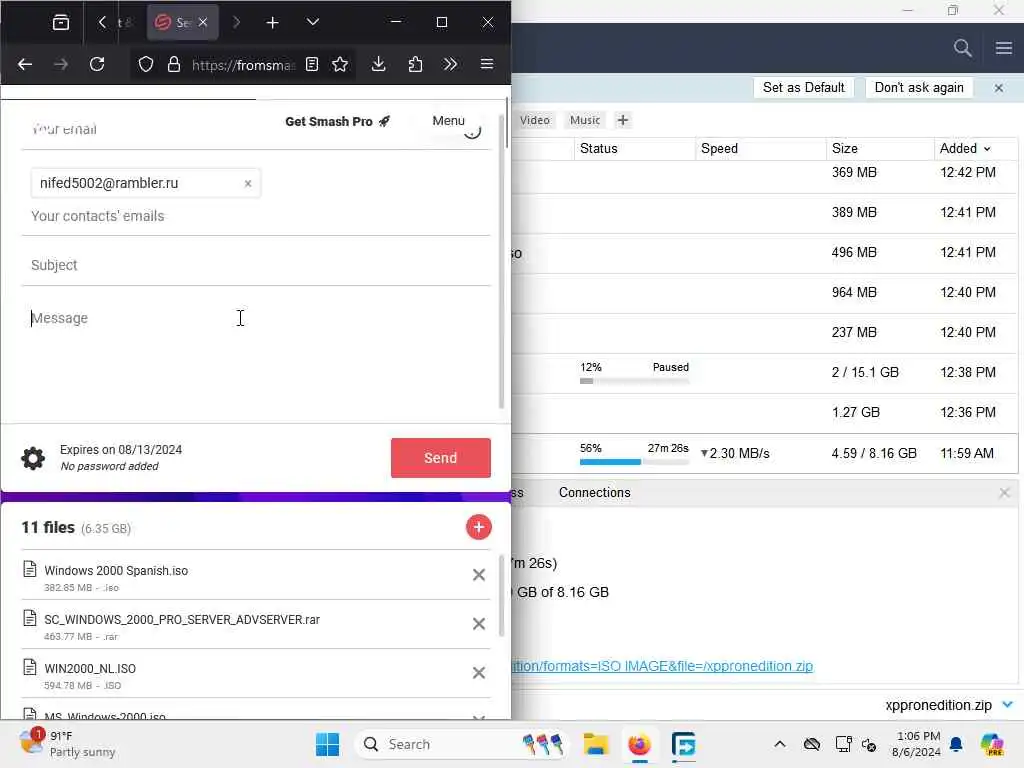Image resolution: width=1024 pixels, height=768 pixels.
Task: Close the download details panel
Action: [x=1004, y=492]
